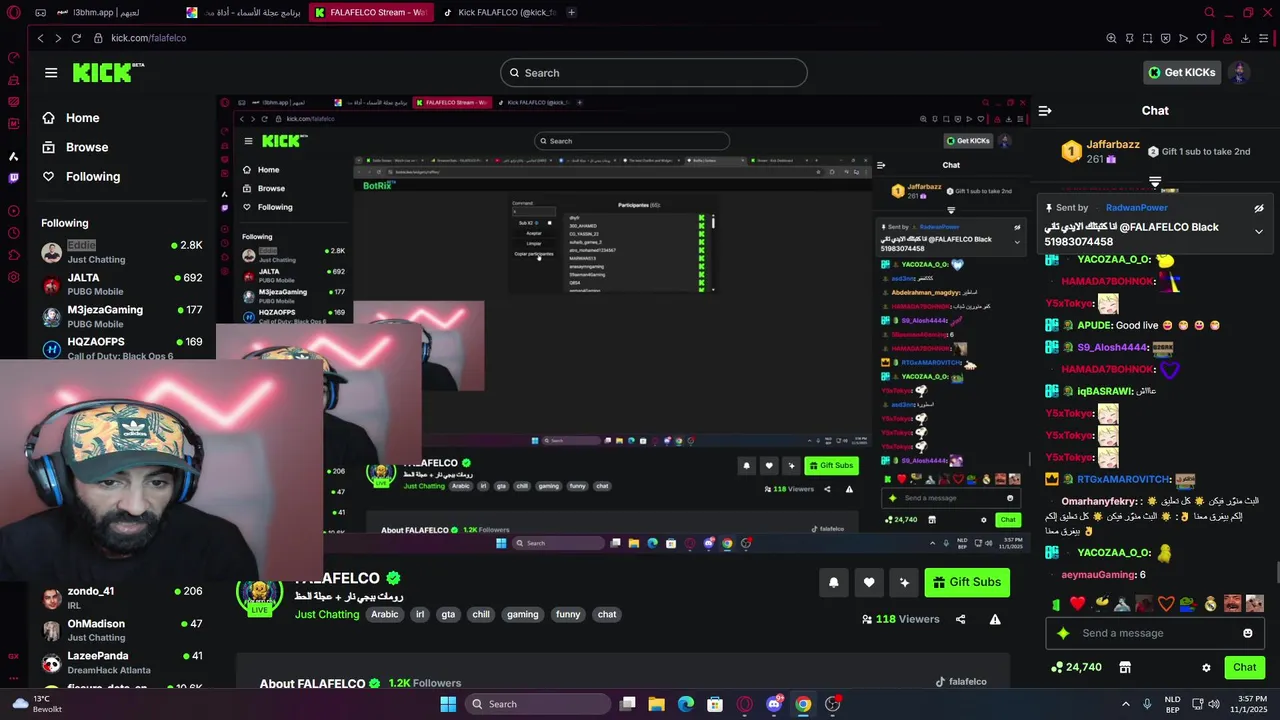Switch to the FALAFELCO Stream browser tab
1280x720 pixels.
(x=372, y=12)
